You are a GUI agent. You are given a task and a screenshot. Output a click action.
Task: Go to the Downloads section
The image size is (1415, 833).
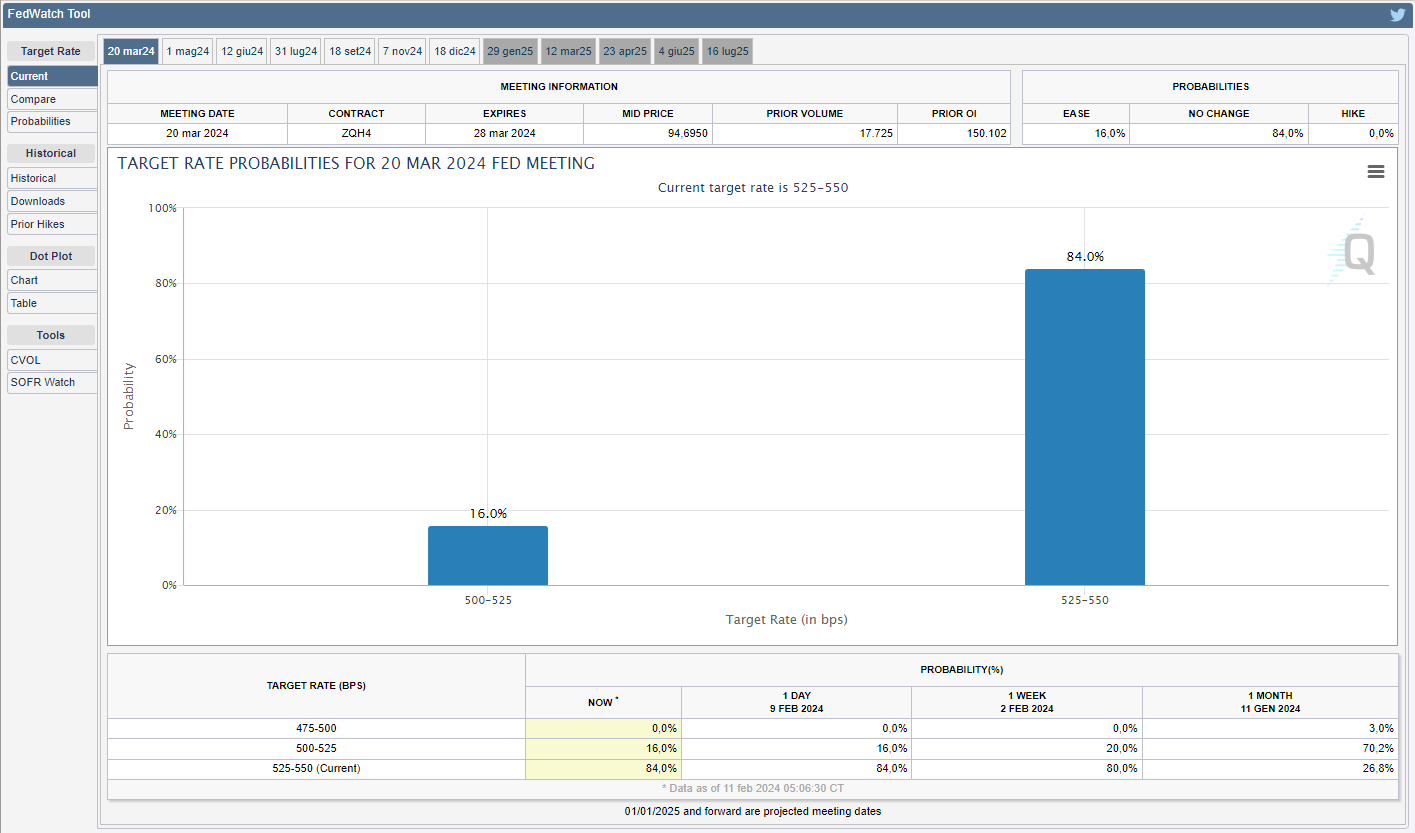coord(52,201)
